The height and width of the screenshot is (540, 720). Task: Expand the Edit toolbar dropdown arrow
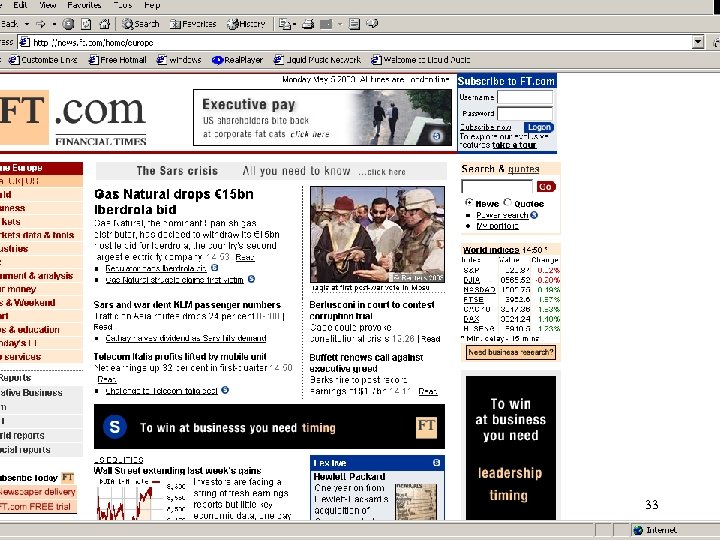click(x=340, y=24)
